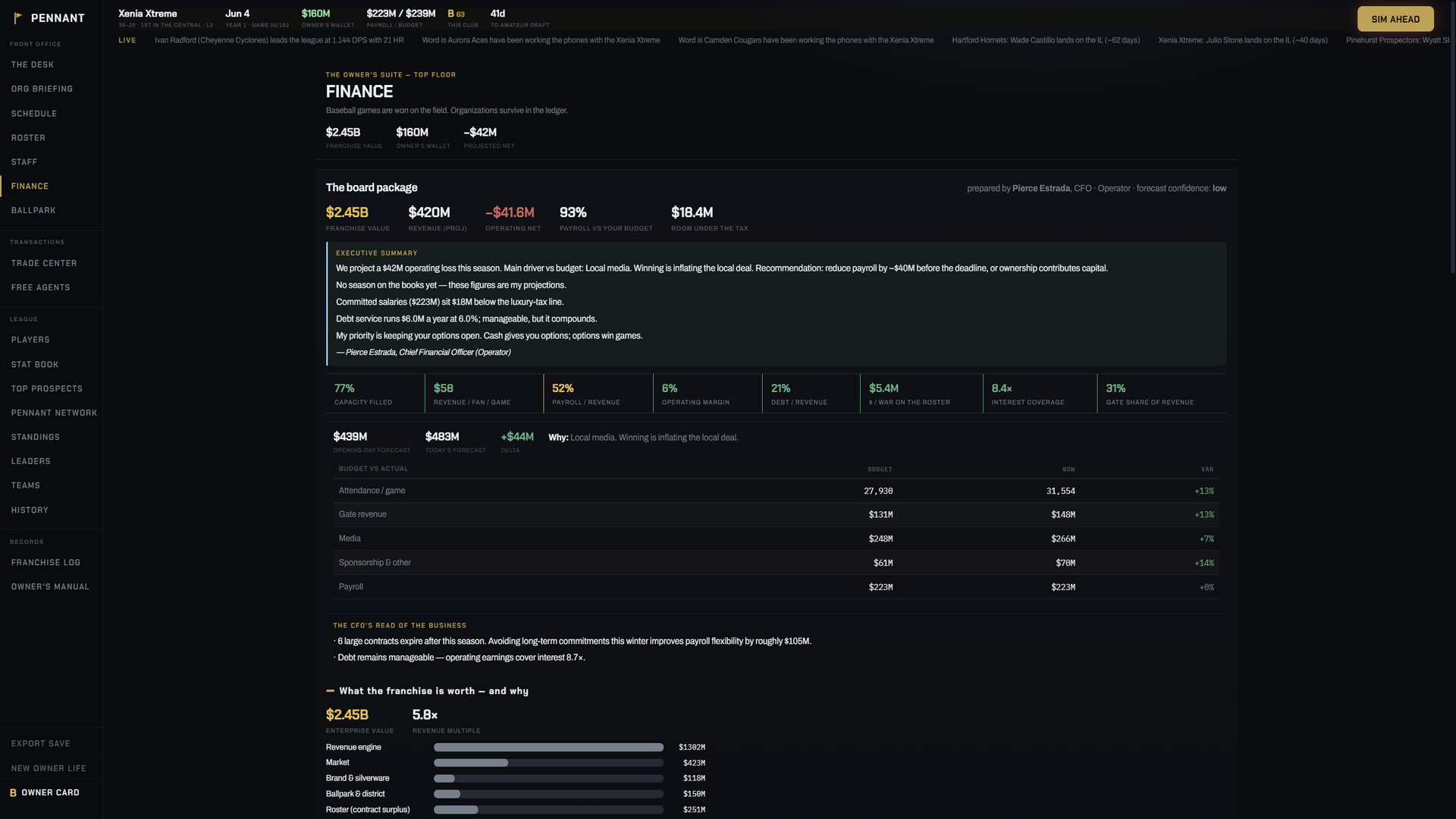
Task: Click the Ballpark & district bar
Action: coord(548,794)
